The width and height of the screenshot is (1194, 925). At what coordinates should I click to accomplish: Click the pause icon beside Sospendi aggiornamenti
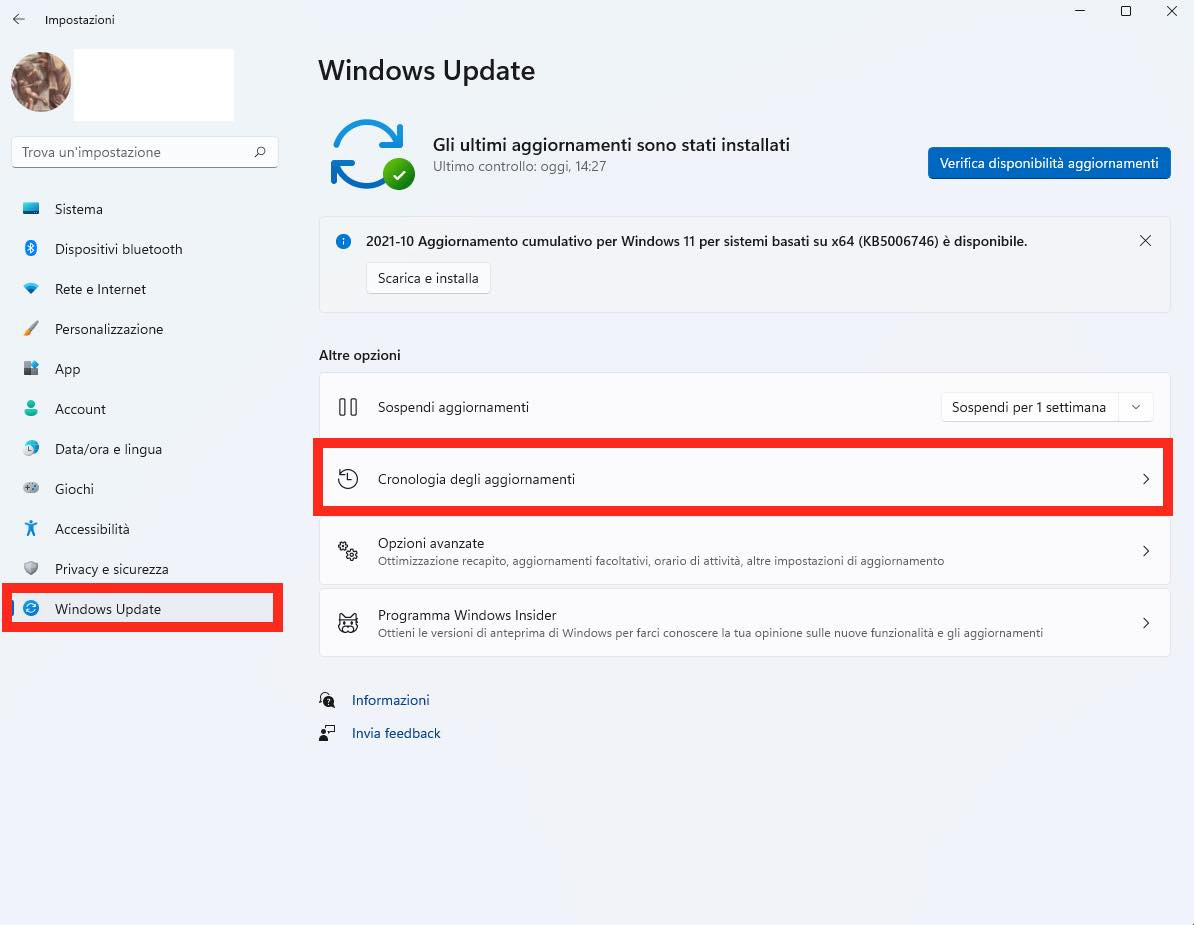click(x=348, y=407)
